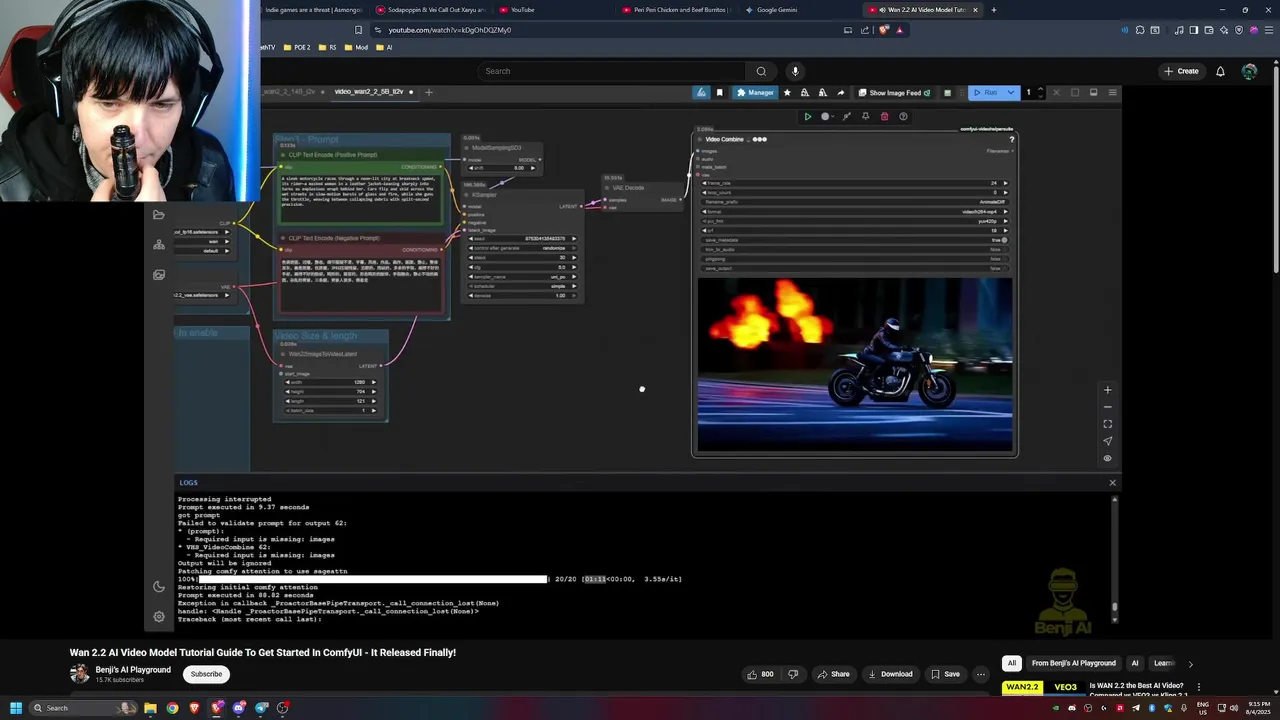Open ComfyUI settings gear icon
Image resolution: width=1280 pixels, height=720 pixels.
[x=159, y=617]
